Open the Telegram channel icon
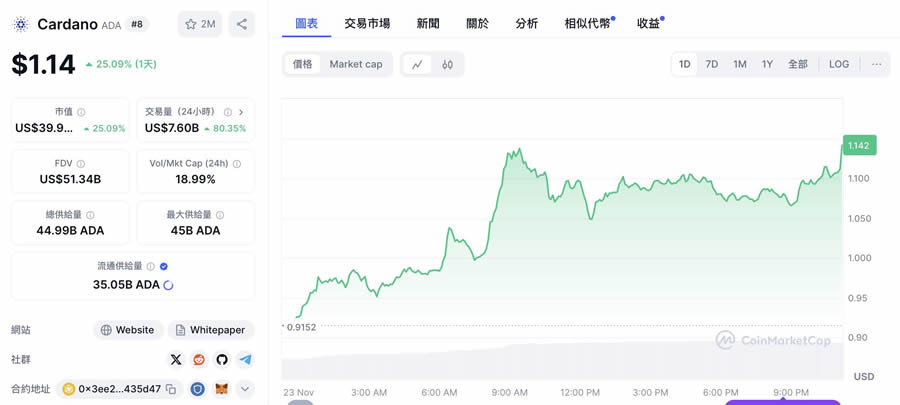 click(245, 359)
